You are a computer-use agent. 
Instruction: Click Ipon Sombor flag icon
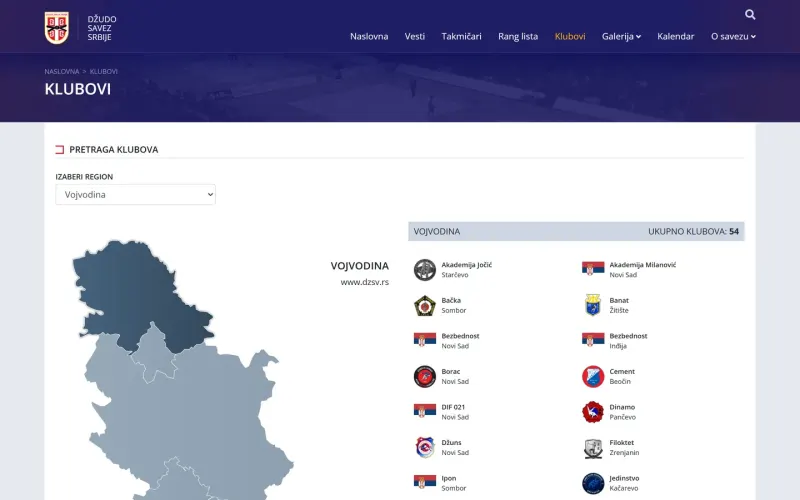click(x=424, y=482)
